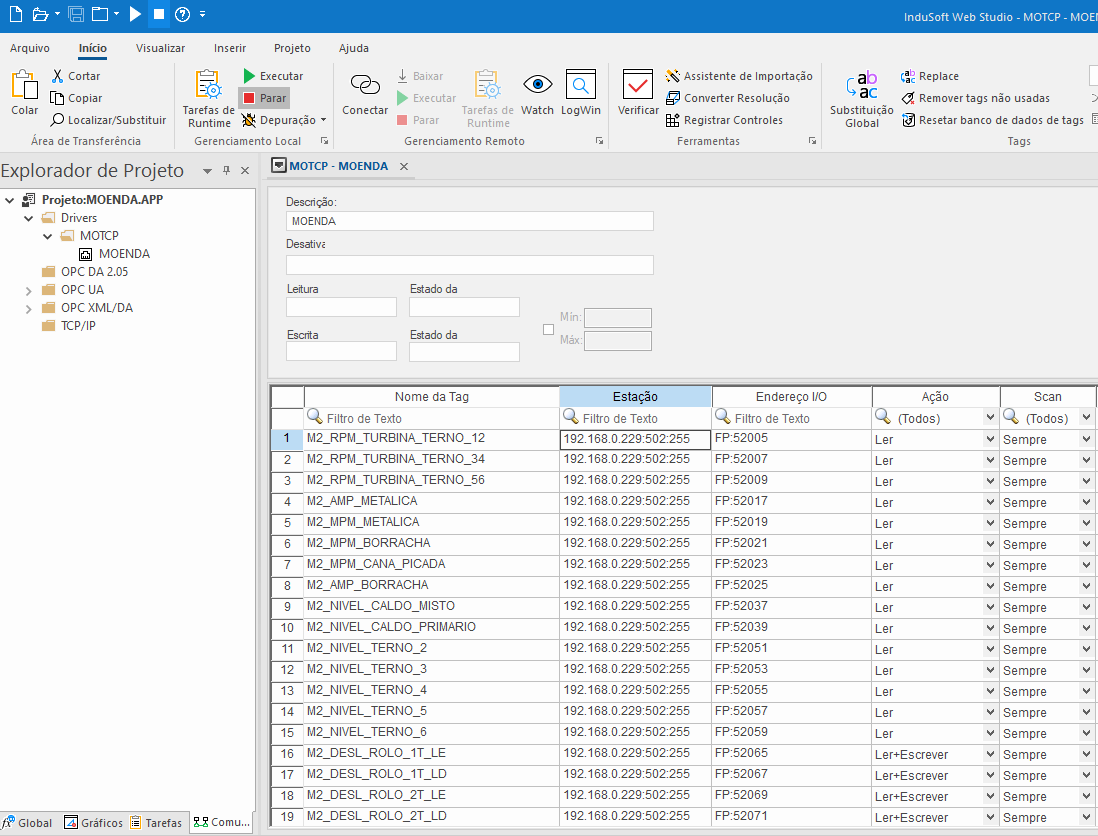Open Tarefas de Runtime in Gerenciamento Local
This screenshot has height=836, width=1098.
coord(209,99)
